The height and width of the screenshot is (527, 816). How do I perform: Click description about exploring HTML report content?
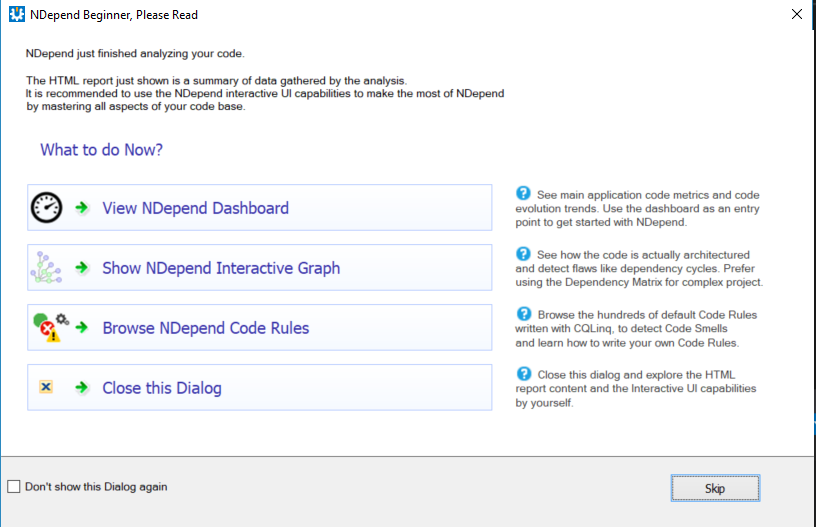click(636, 389)
